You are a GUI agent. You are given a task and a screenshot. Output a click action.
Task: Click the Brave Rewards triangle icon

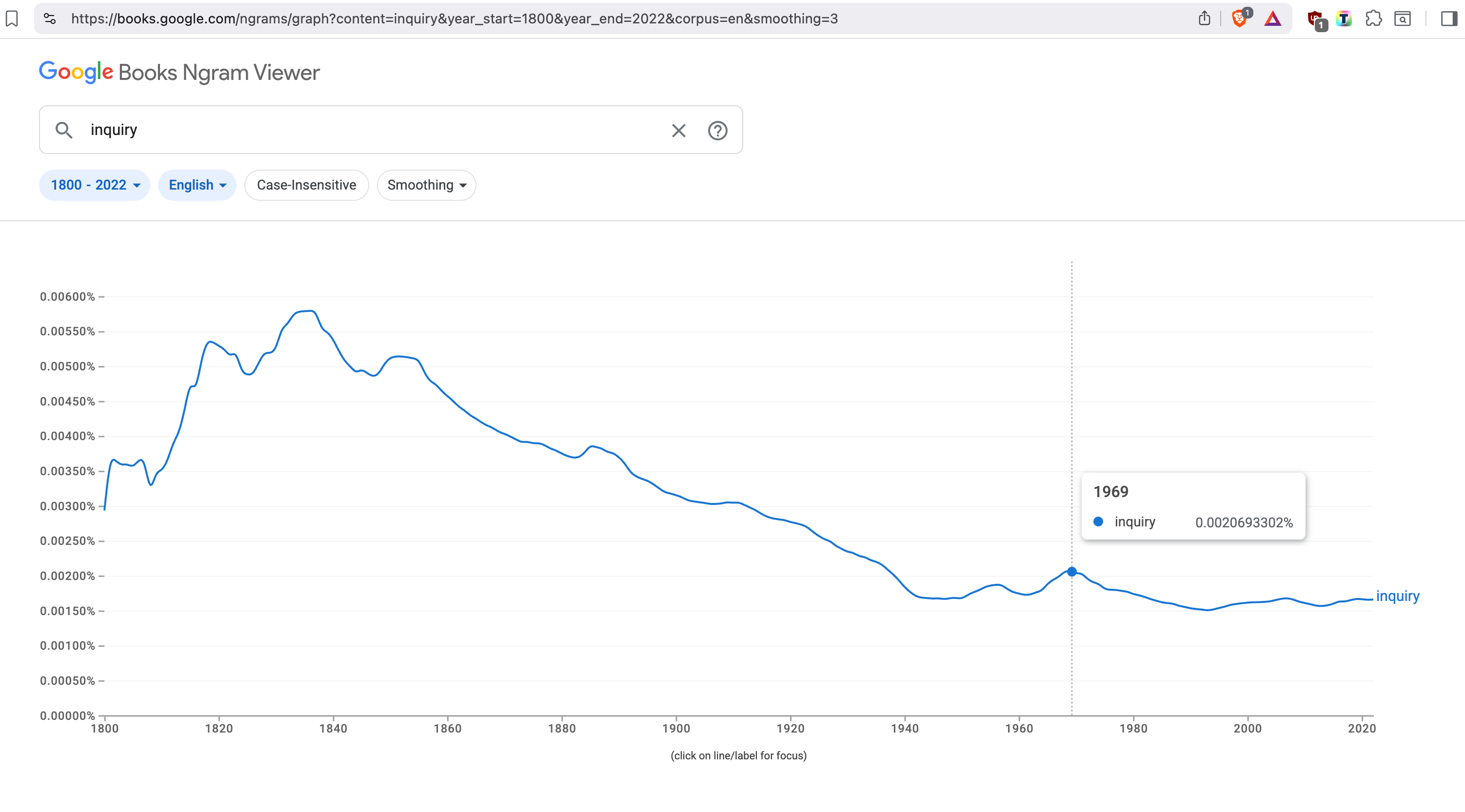click(1273, 19)
